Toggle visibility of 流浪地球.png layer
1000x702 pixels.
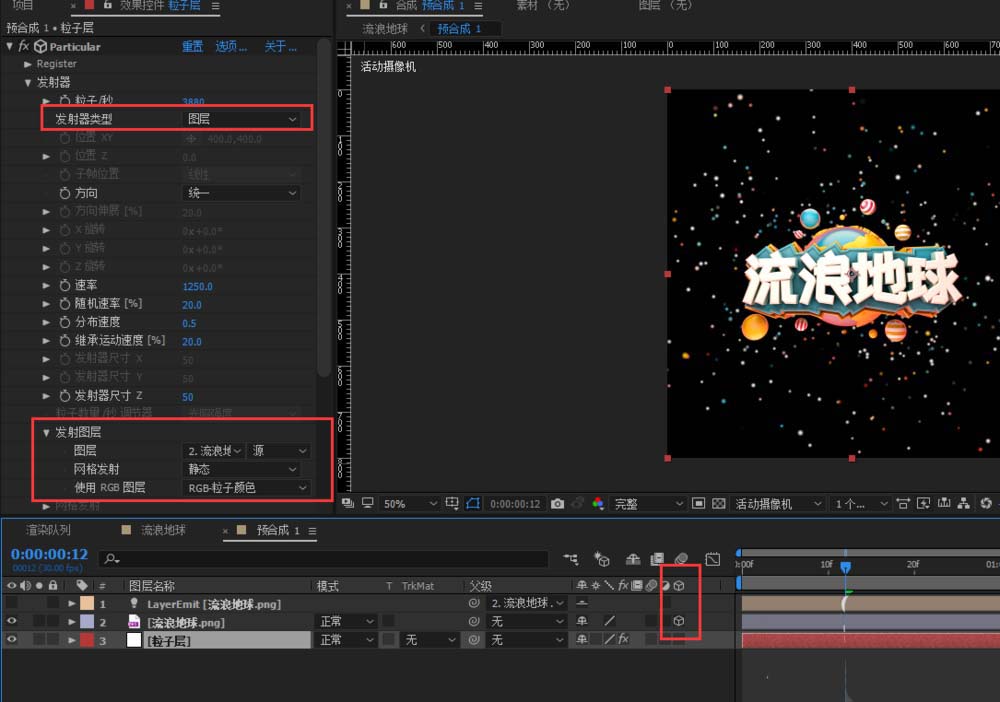click(12, 622)
